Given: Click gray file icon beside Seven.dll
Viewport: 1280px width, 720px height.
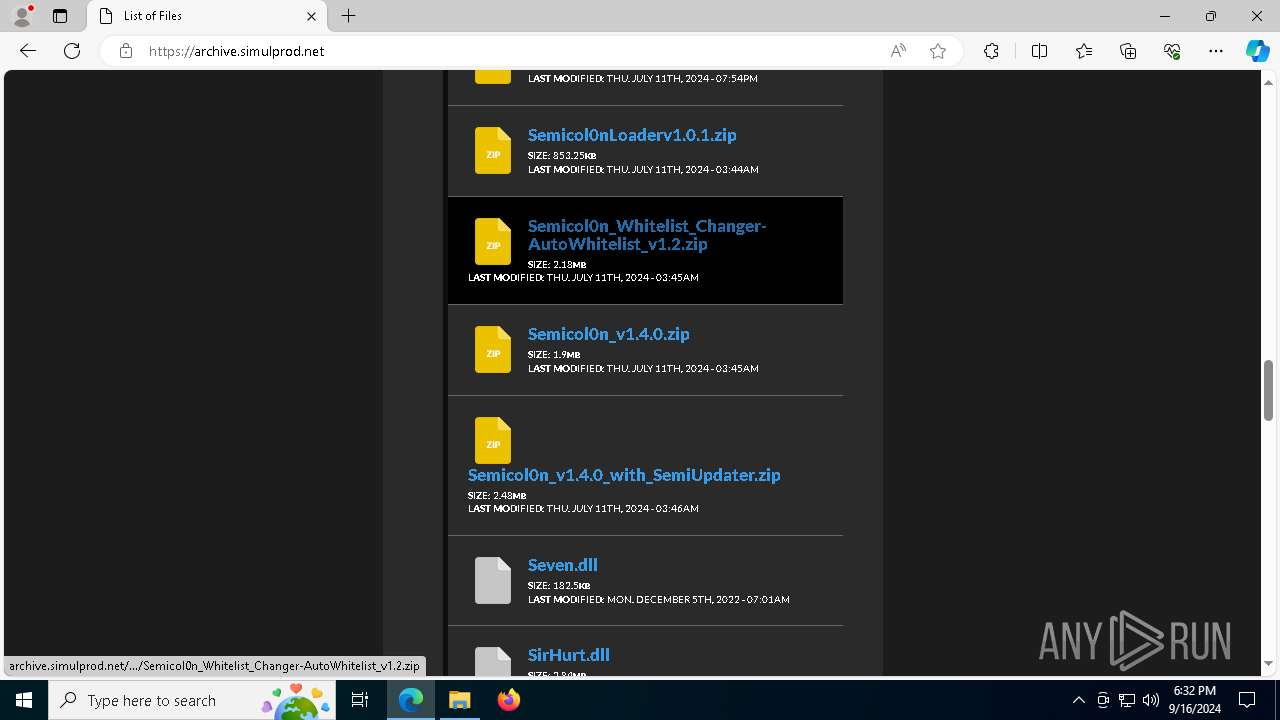Looking at the screenshot, I should (492, 580).
